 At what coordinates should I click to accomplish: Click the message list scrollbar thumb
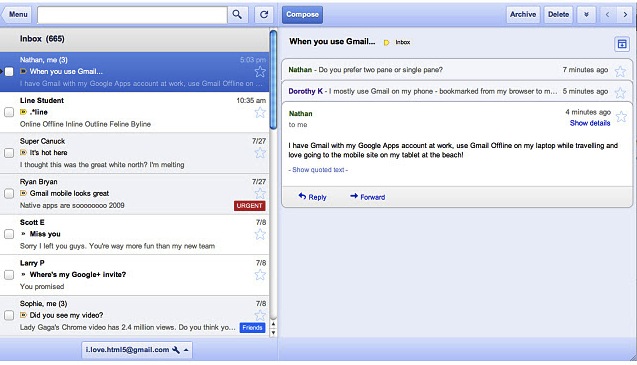tap(273, 80)
